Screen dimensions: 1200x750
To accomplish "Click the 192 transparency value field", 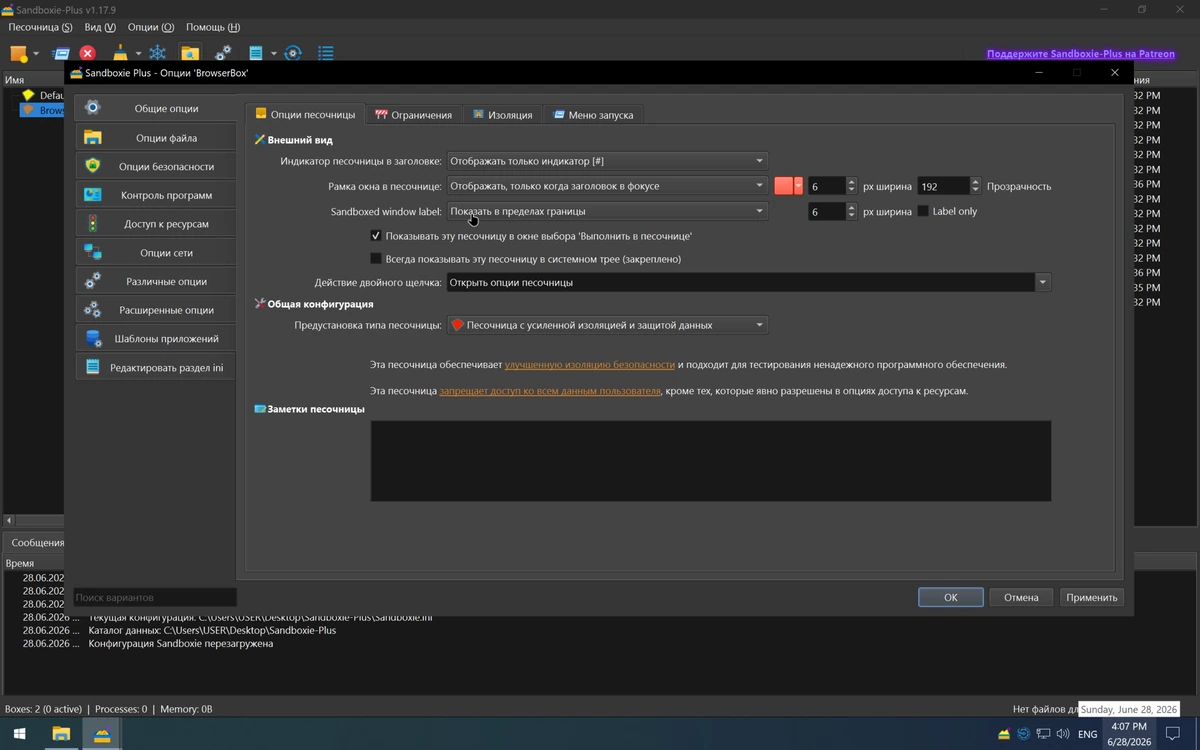I will [943, 186].
